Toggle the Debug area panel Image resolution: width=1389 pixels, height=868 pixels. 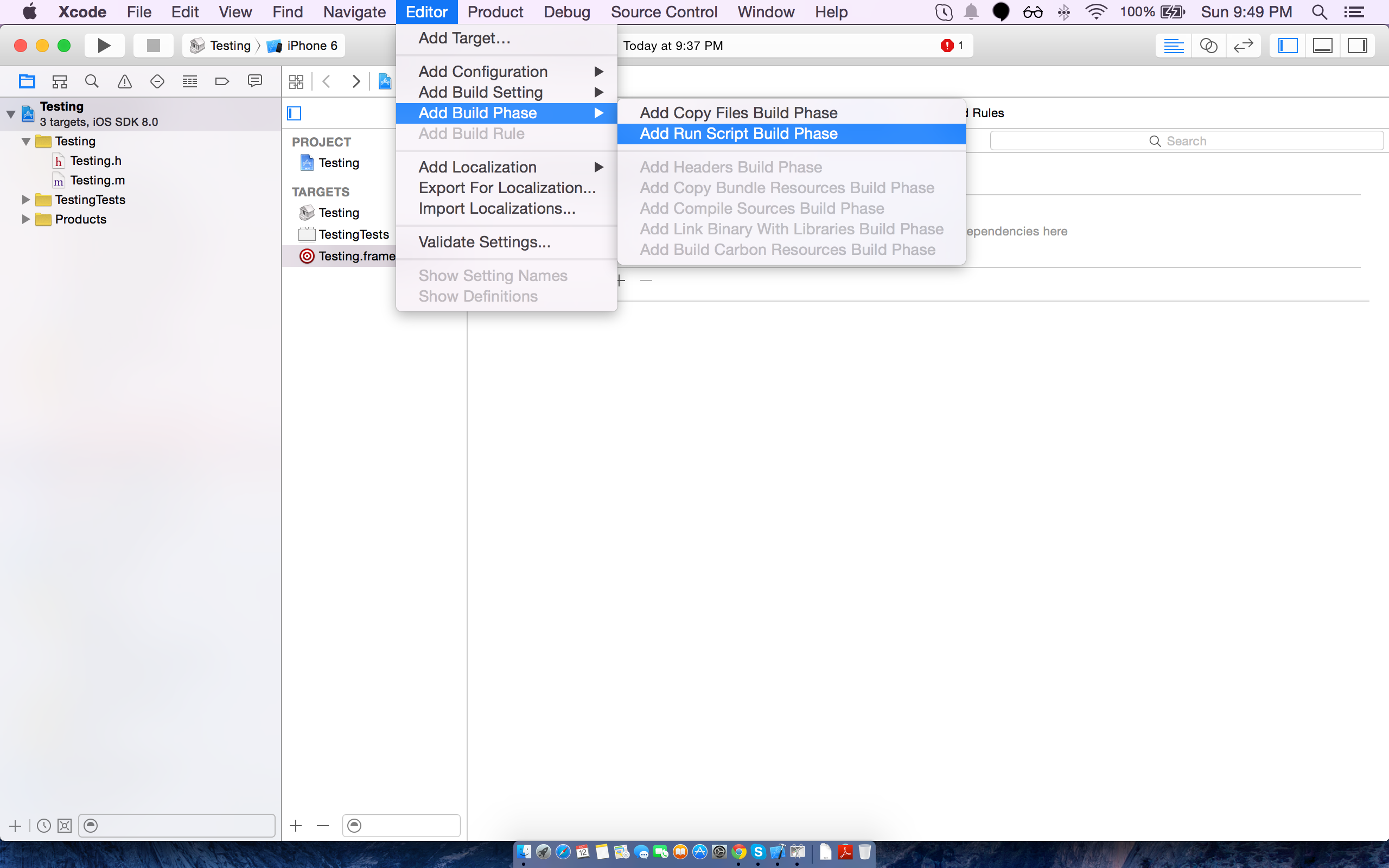click(1322, 46)
